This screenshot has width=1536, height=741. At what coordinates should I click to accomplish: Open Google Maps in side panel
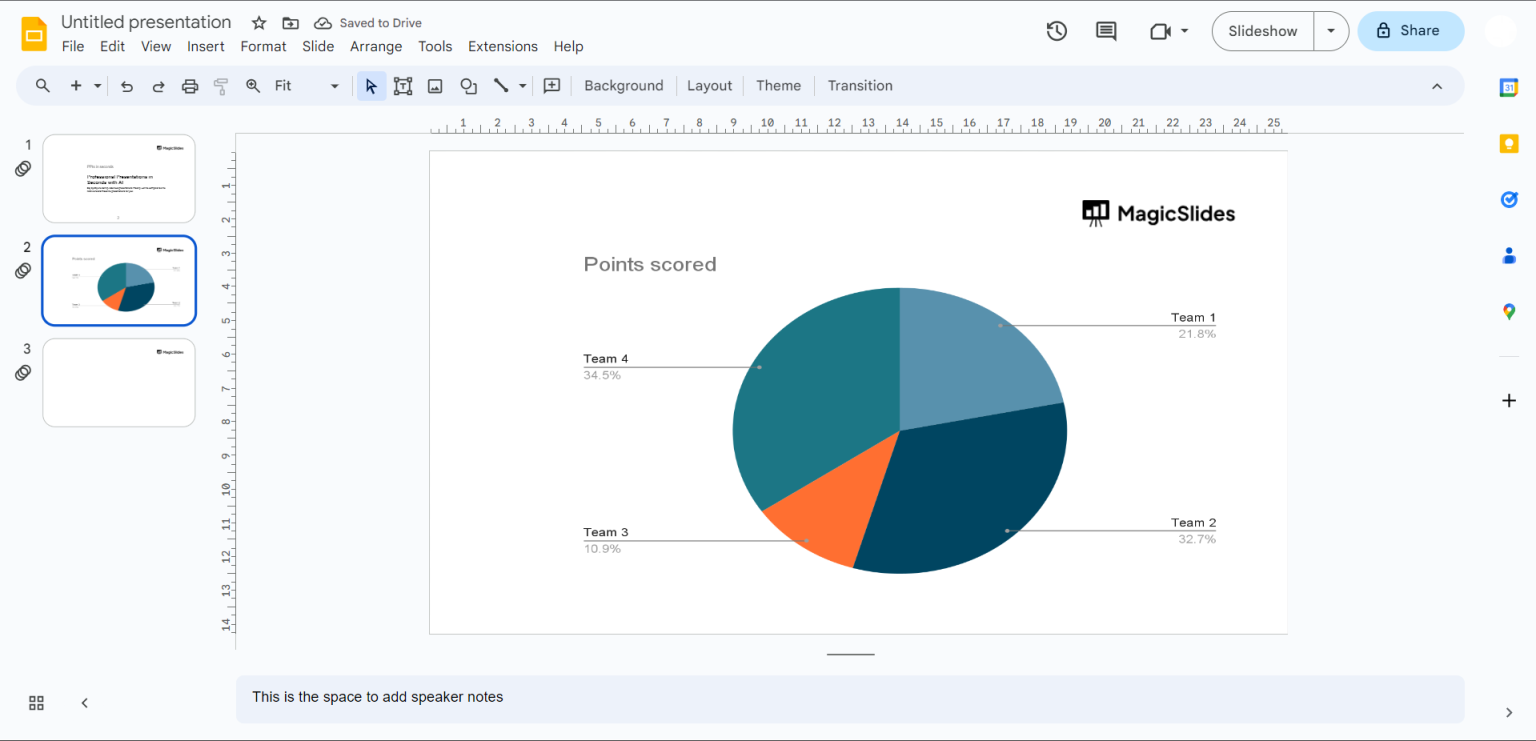point(1509,312)
